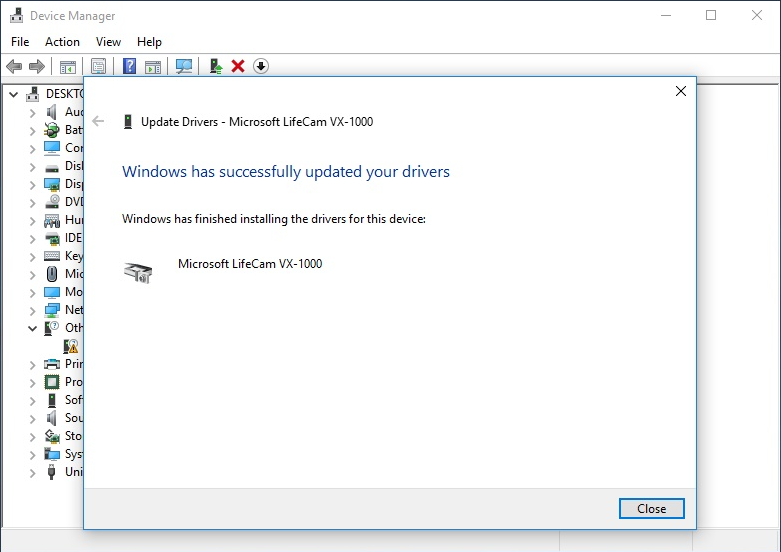Select the Print queues printer icon
Viewport: 781px width, 552px height.
(x=52, y=364)
